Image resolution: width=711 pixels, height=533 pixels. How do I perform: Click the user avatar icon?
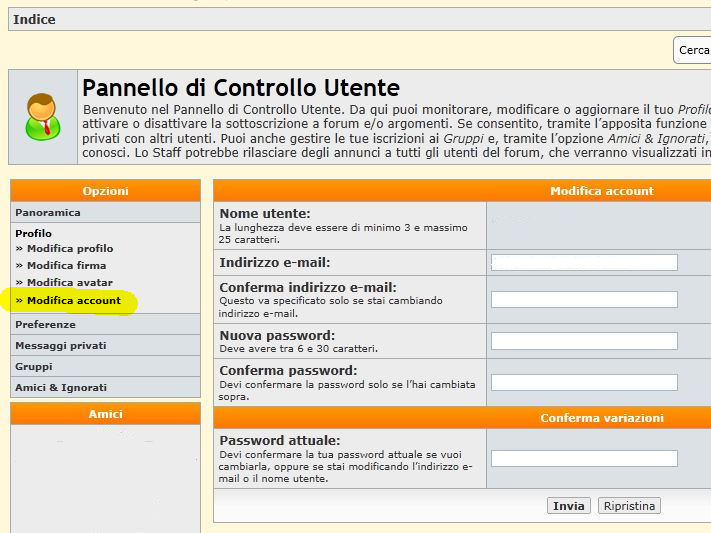tap(42, 116)
